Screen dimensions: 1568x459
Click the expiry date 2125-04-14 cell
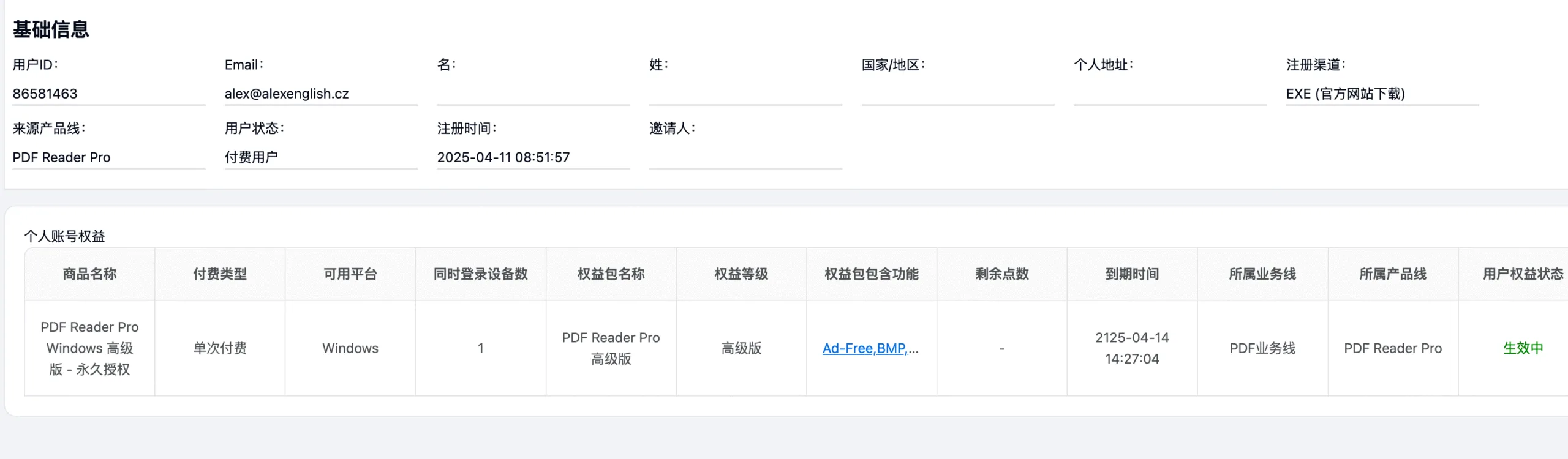[1132, 348]
